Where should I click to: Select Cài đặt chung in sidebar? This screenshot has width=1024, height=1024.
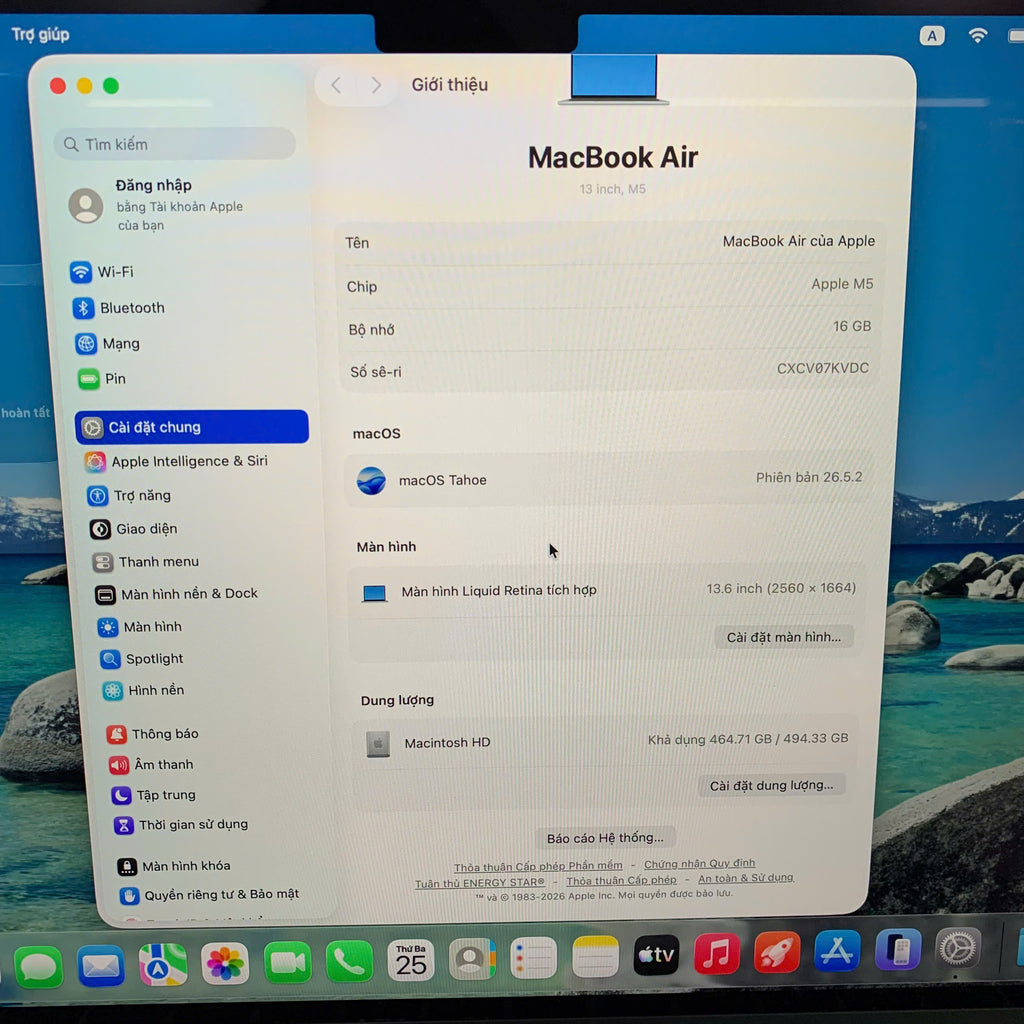tap(191, 427)
